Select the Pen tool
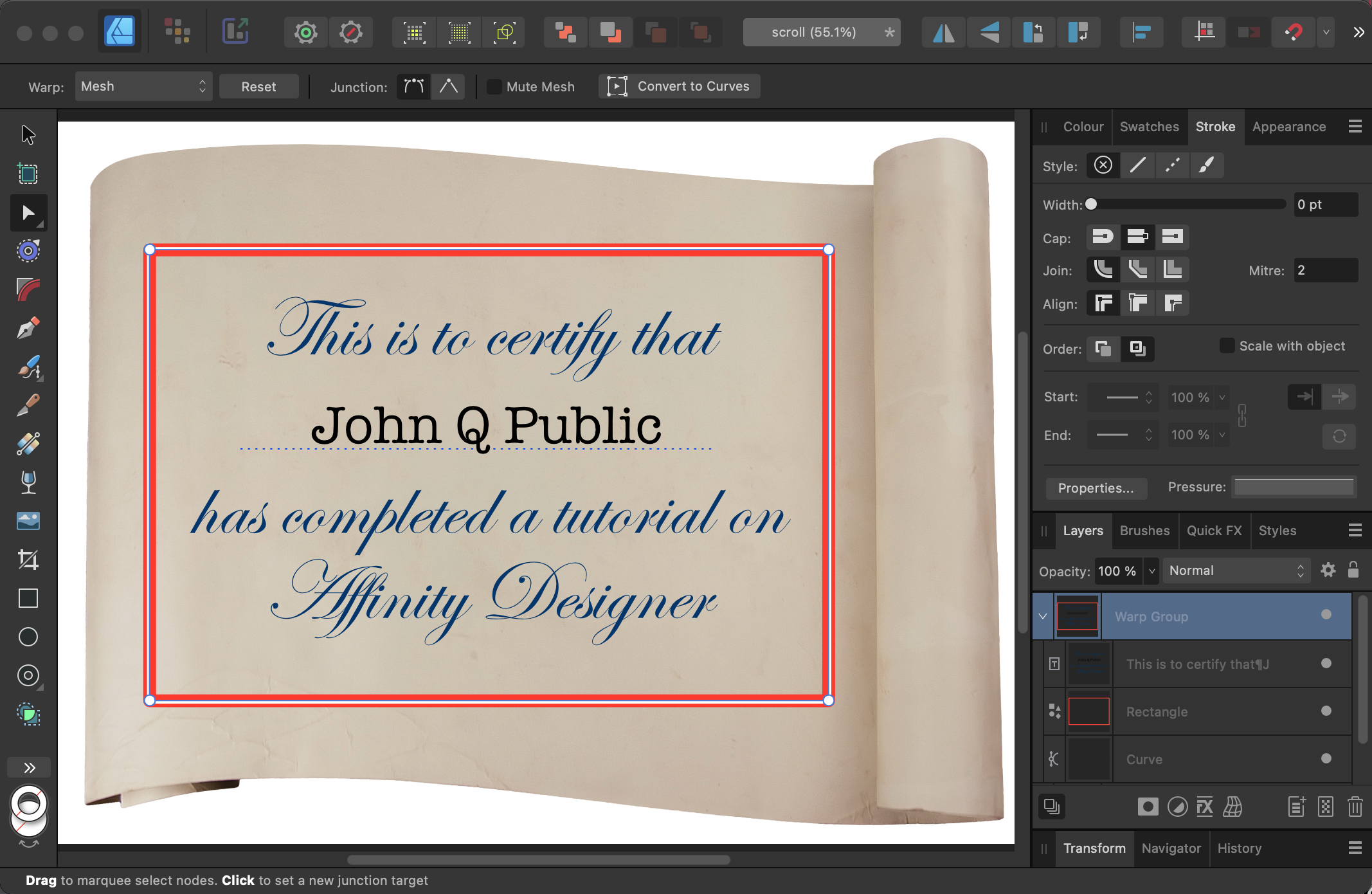1372x894 pixels. (x=28, y=329)
